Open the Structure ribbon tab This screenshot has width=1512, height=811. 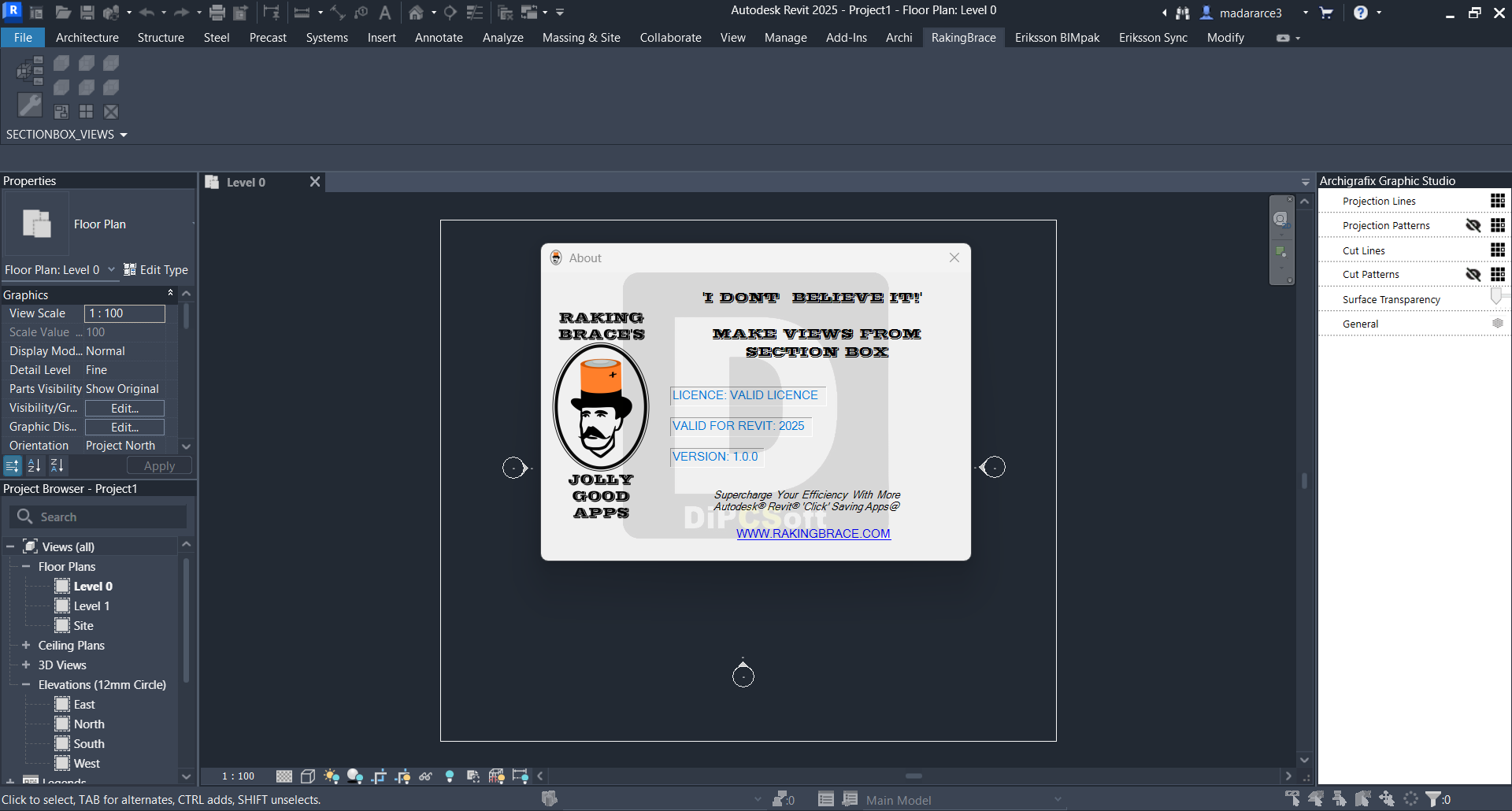pyautogui.click(x=161, y=37)
